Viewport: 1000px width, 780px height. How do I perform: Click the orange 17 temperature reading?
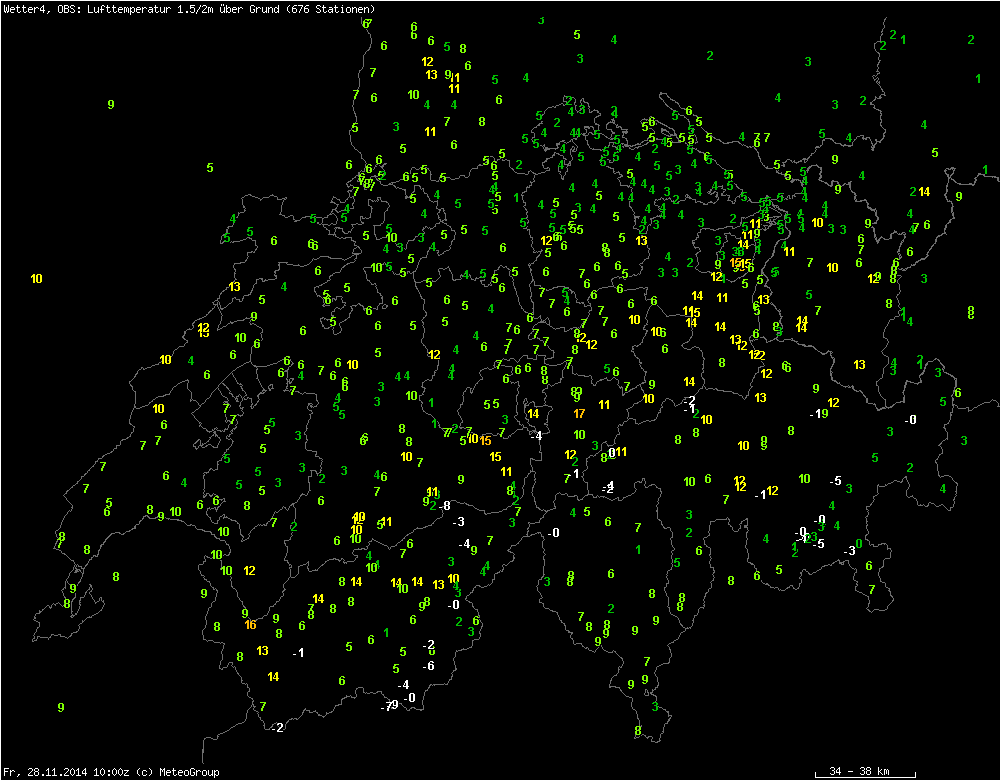coord(579,413)
